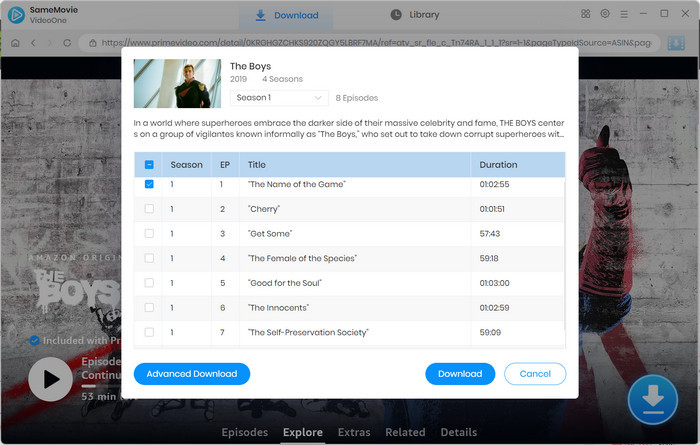Check the box for episode "Cherry"
This screenshot has width=700, height=445.
tap(149, 209)
